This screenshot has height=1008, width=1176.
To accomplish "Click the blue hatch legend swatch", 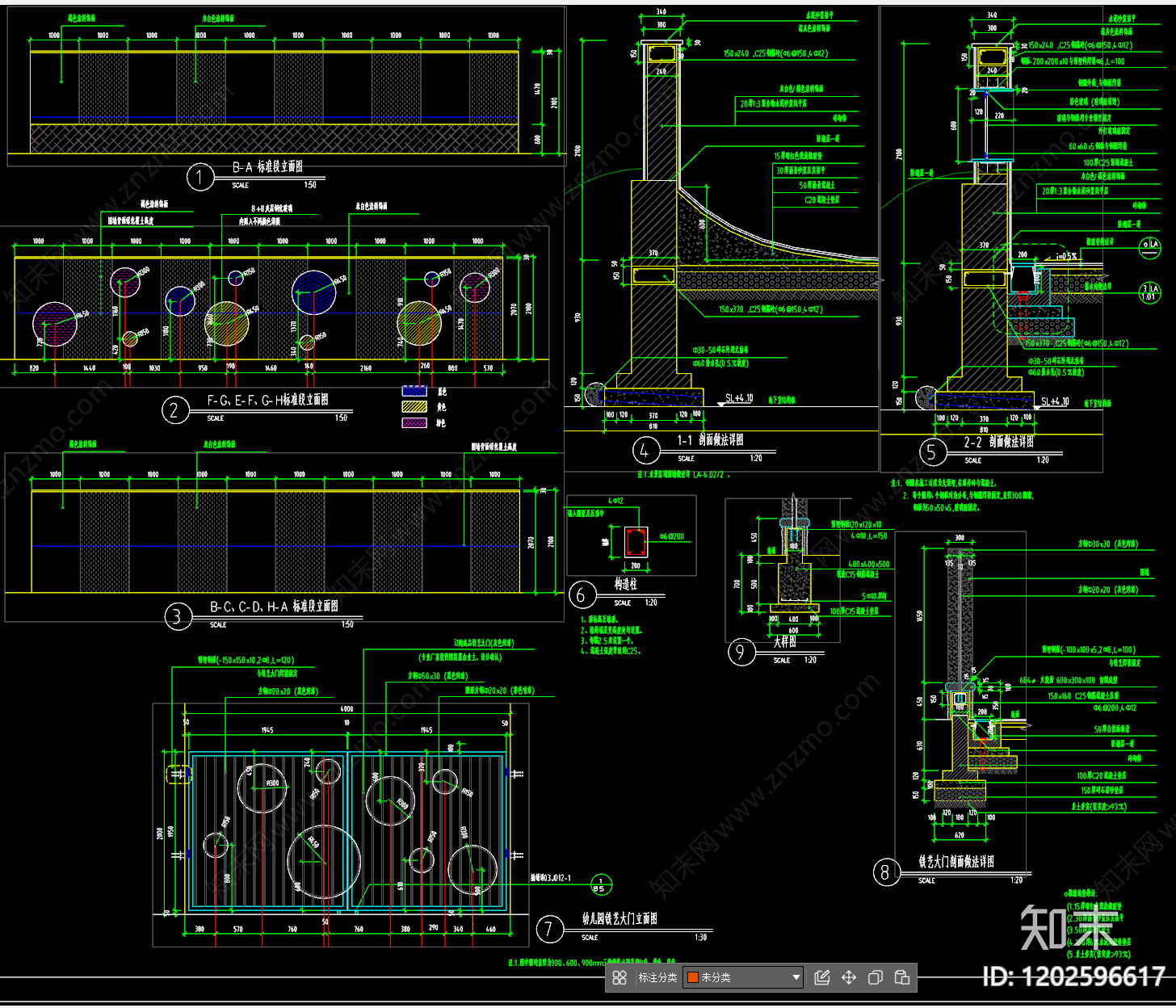I will (x=414, y=391).
